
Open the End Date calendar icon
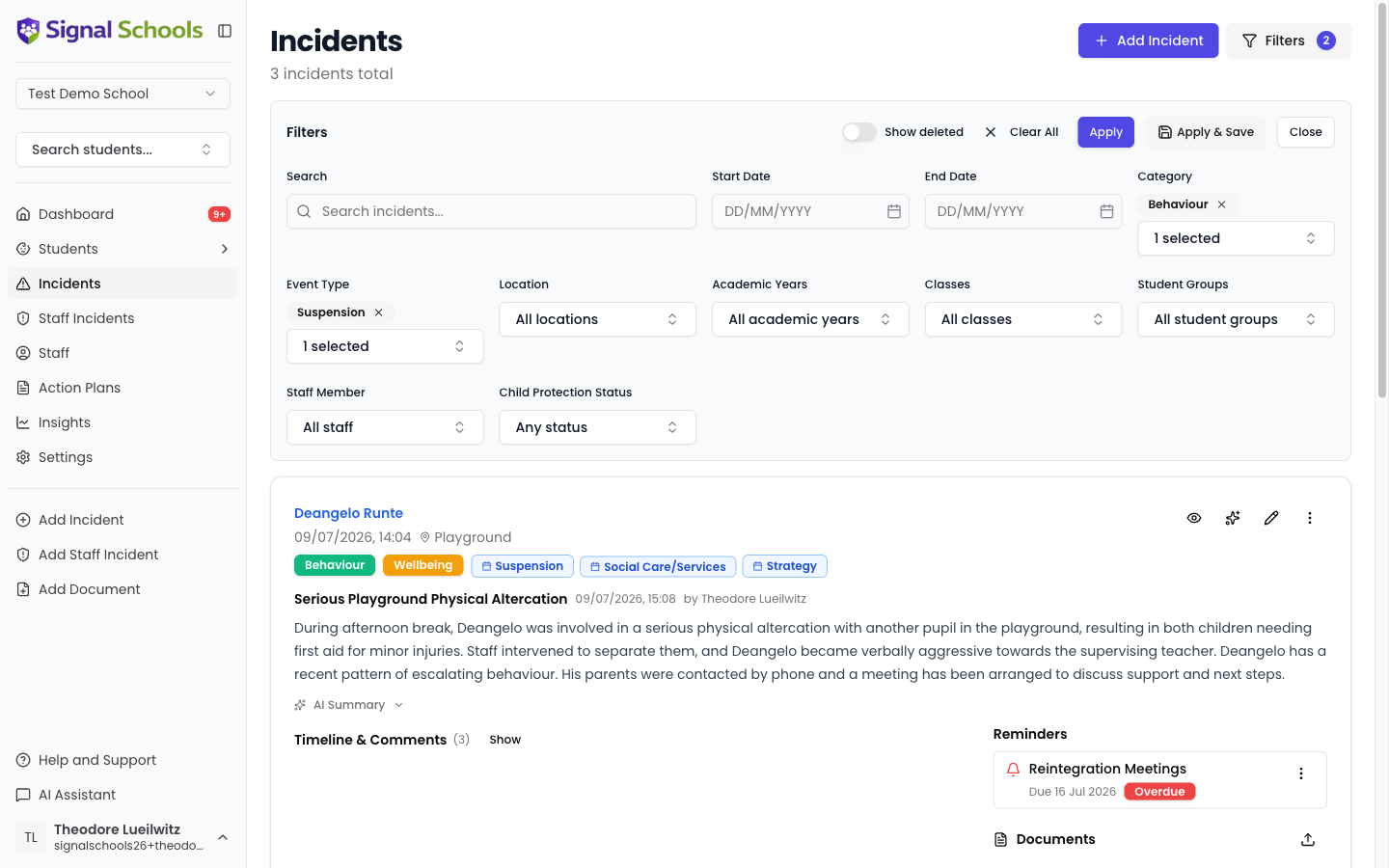point(1106,211)
